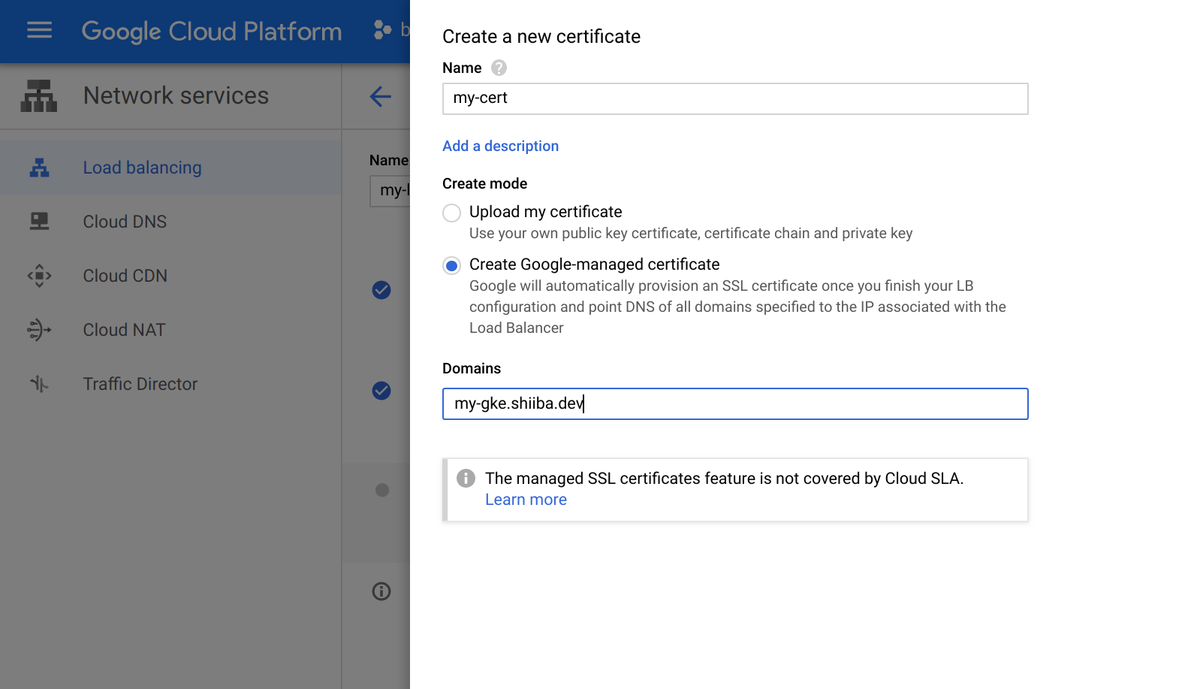1200x689 pixels.
Task: Click the Add a description link
Action: 500,146
